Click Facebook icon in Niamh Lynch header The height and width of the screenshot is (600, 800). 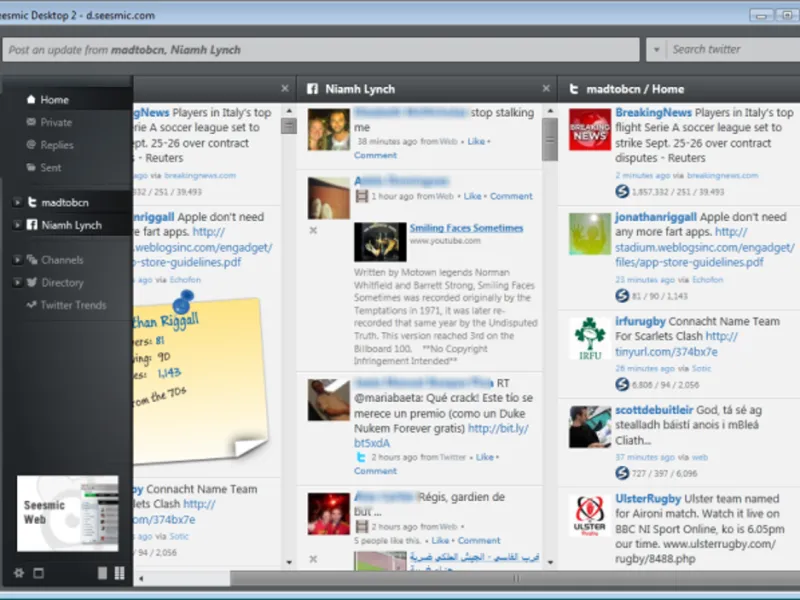click(312, 89)
